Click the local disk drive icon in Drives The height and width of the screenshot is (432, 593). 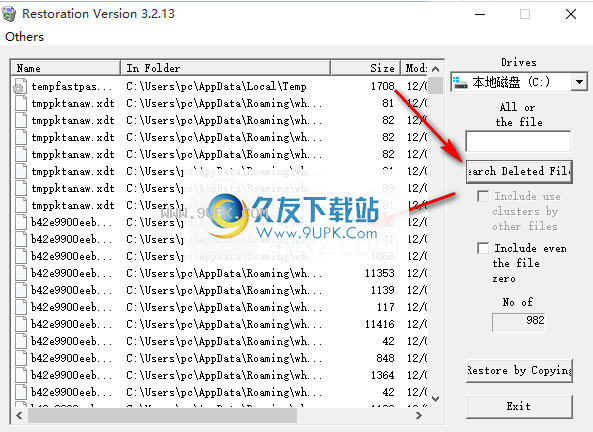460,82
